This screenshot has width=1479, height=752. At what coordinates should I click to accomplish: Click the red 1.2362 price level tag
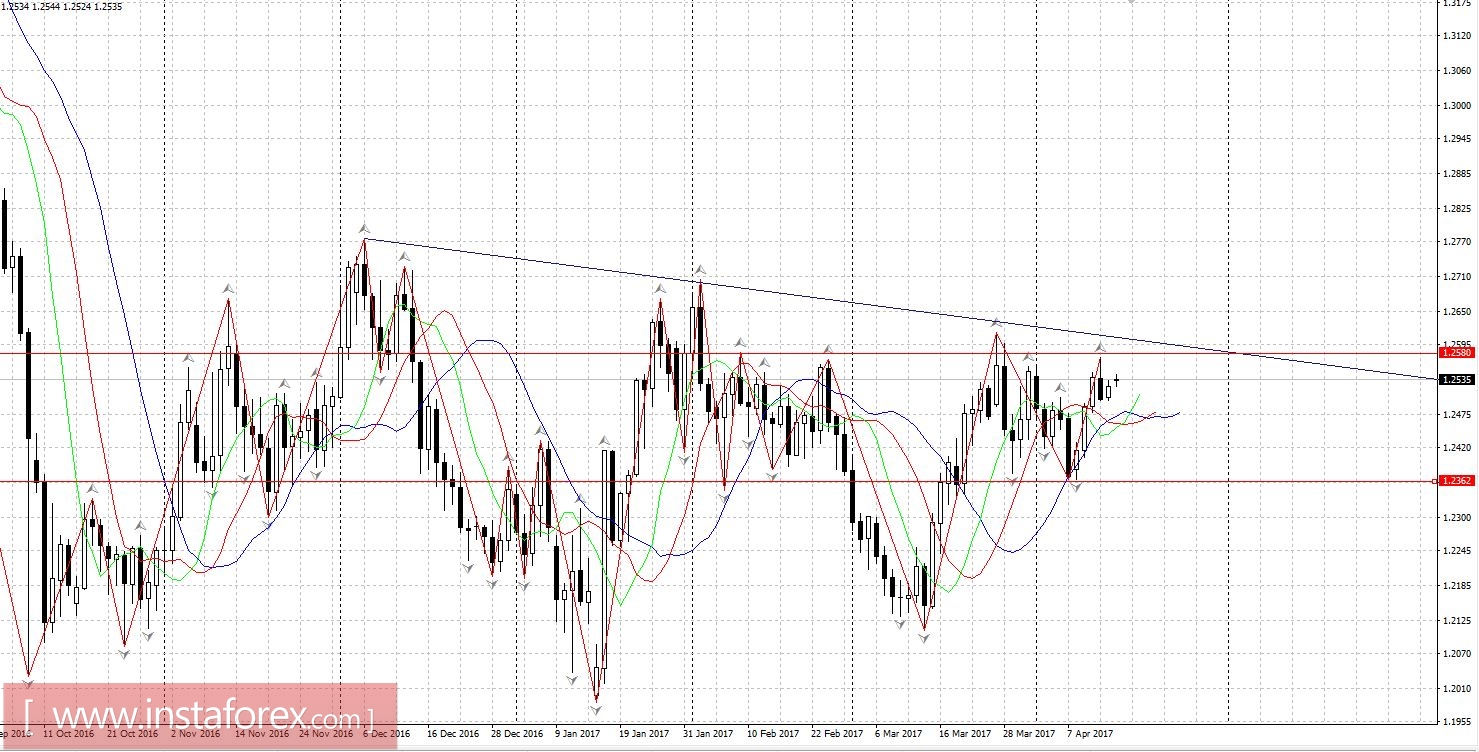coord(1455,481)
